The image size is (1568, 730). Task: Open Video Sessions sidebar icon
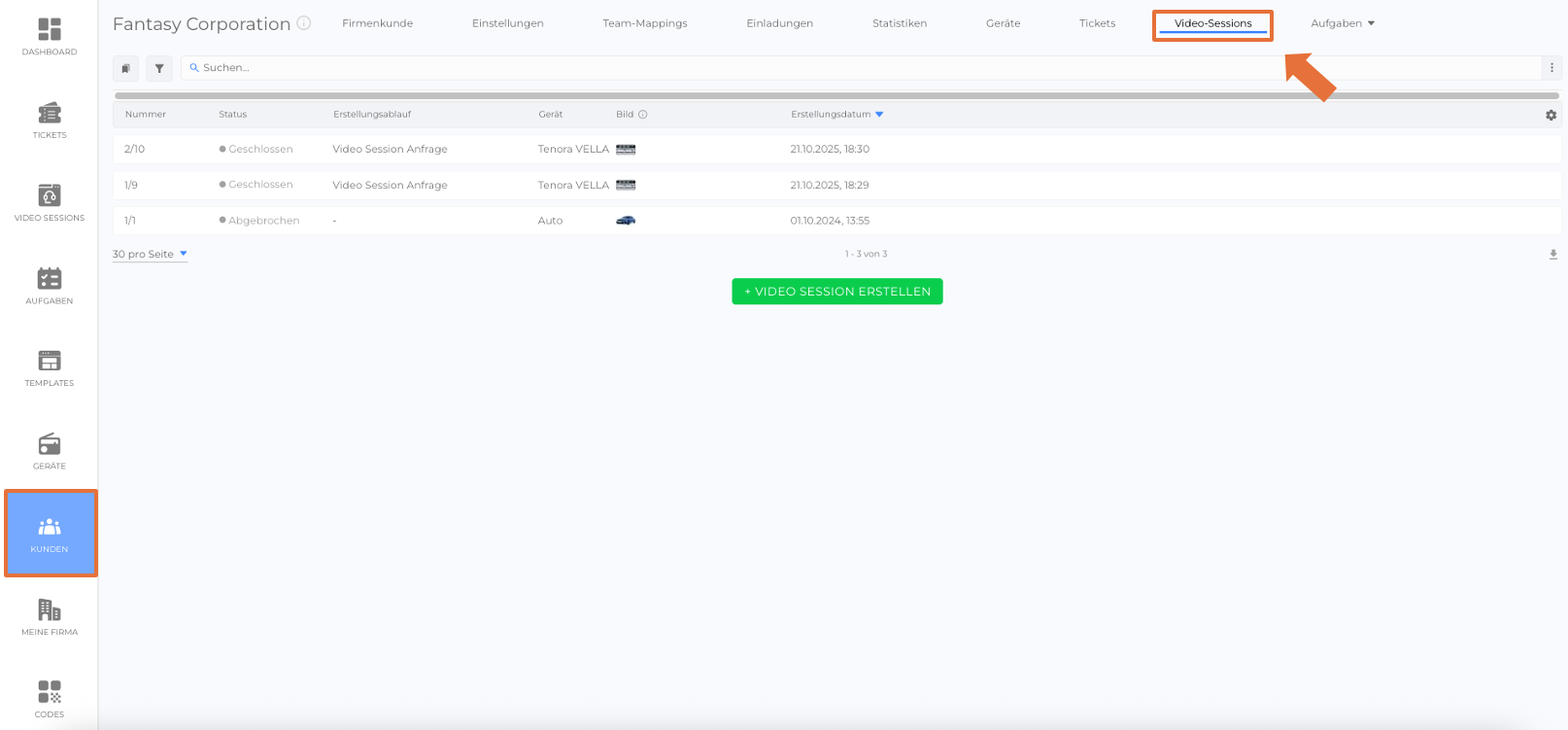point(50,203)
